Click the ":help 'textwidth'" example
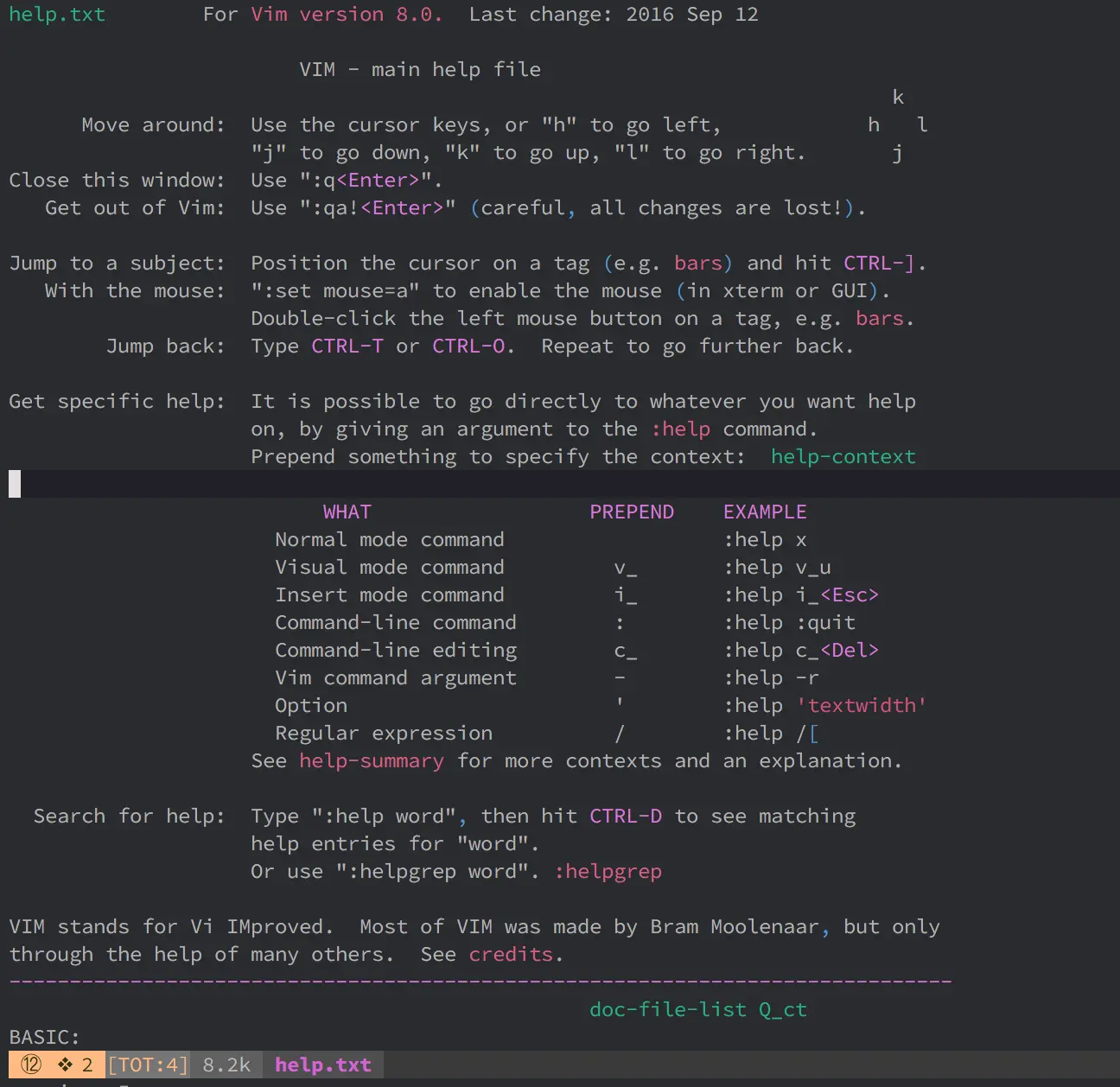Screen dimensions: 1120x1087 [x=825, y=706]
